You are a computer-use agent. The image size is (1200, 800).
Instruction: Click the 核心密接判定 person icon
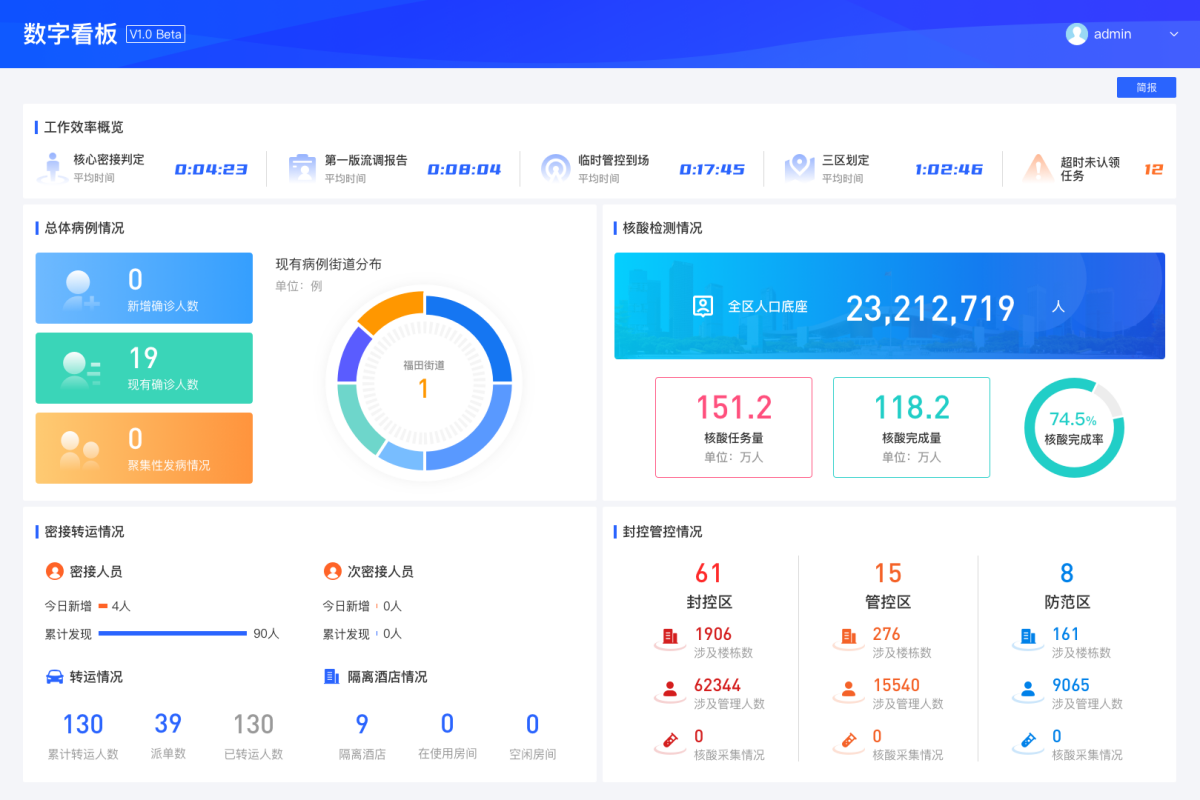tap(52, 167)
